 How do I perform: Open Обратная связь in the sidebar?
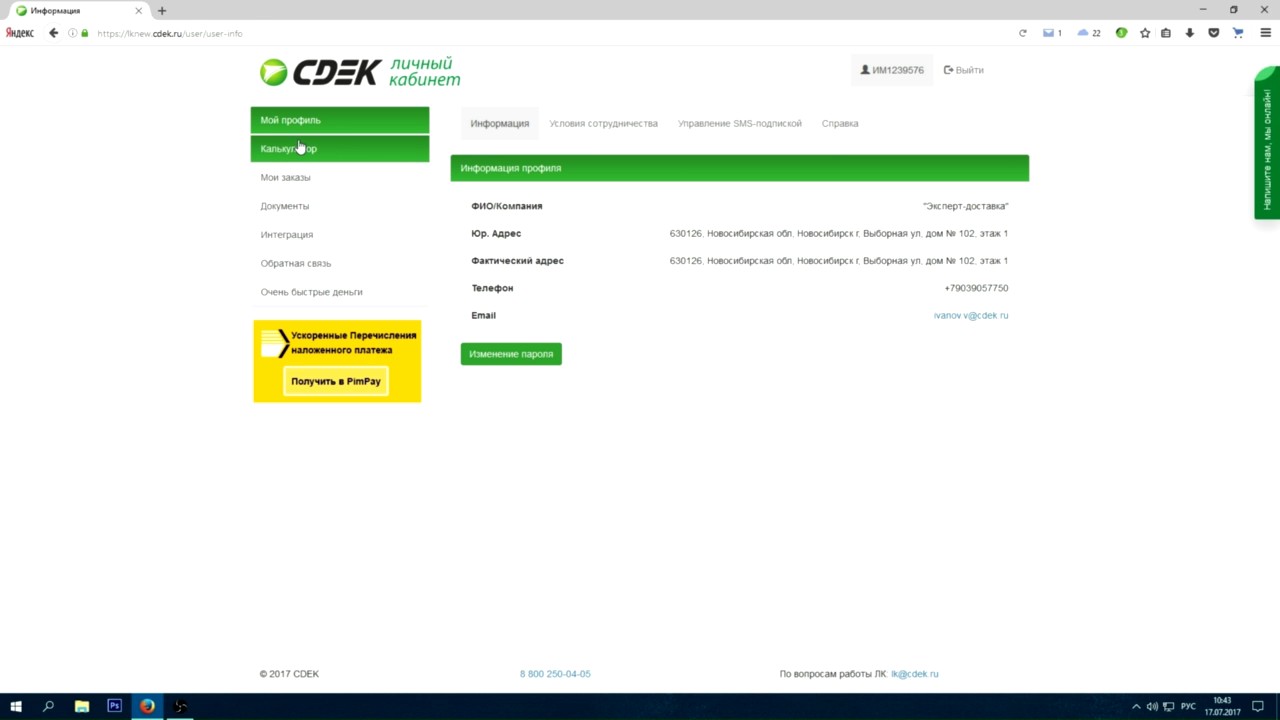(340, 263)
